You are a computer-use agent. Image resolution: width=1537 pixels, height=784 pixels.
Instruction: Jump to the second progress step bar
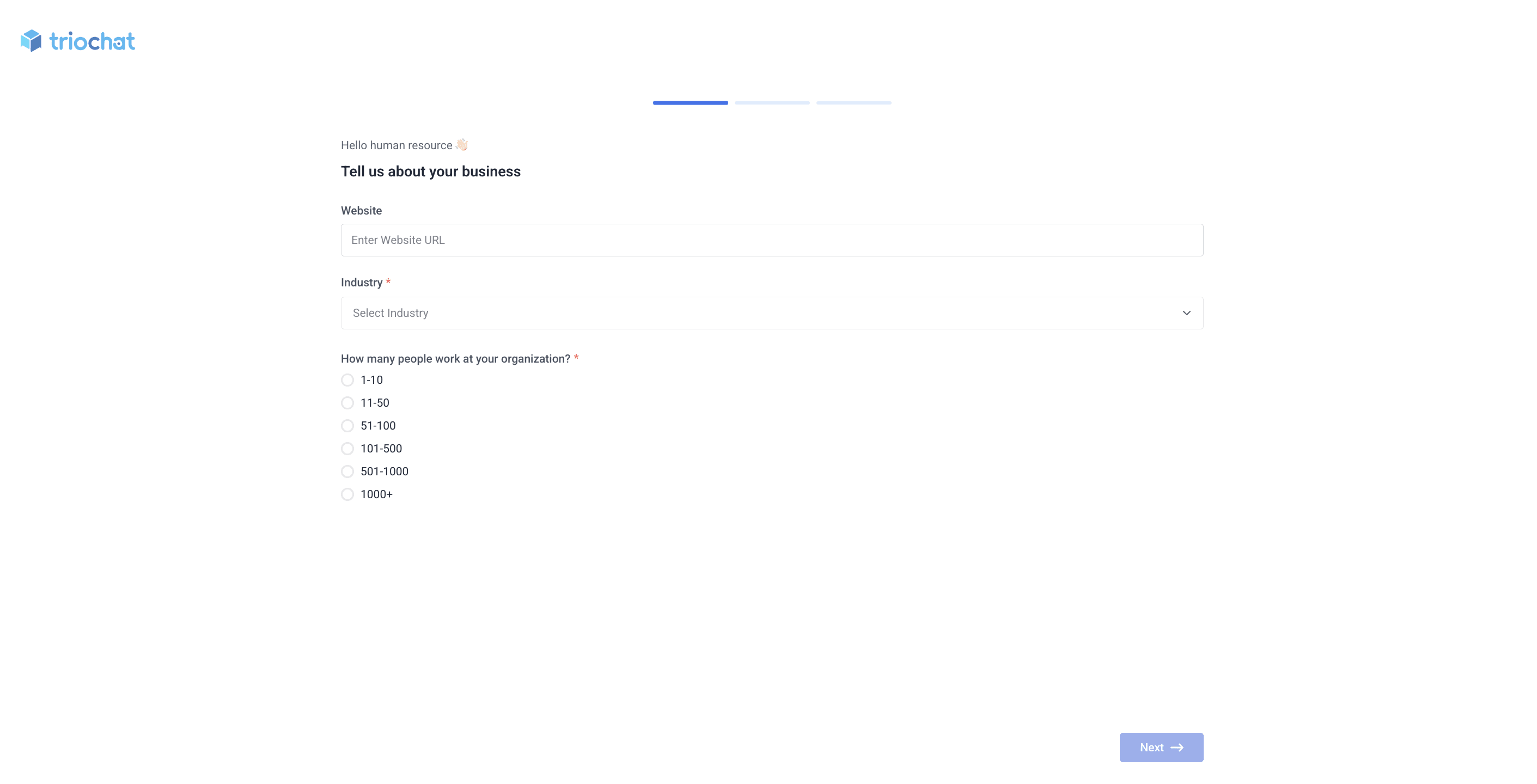point(772,103)
